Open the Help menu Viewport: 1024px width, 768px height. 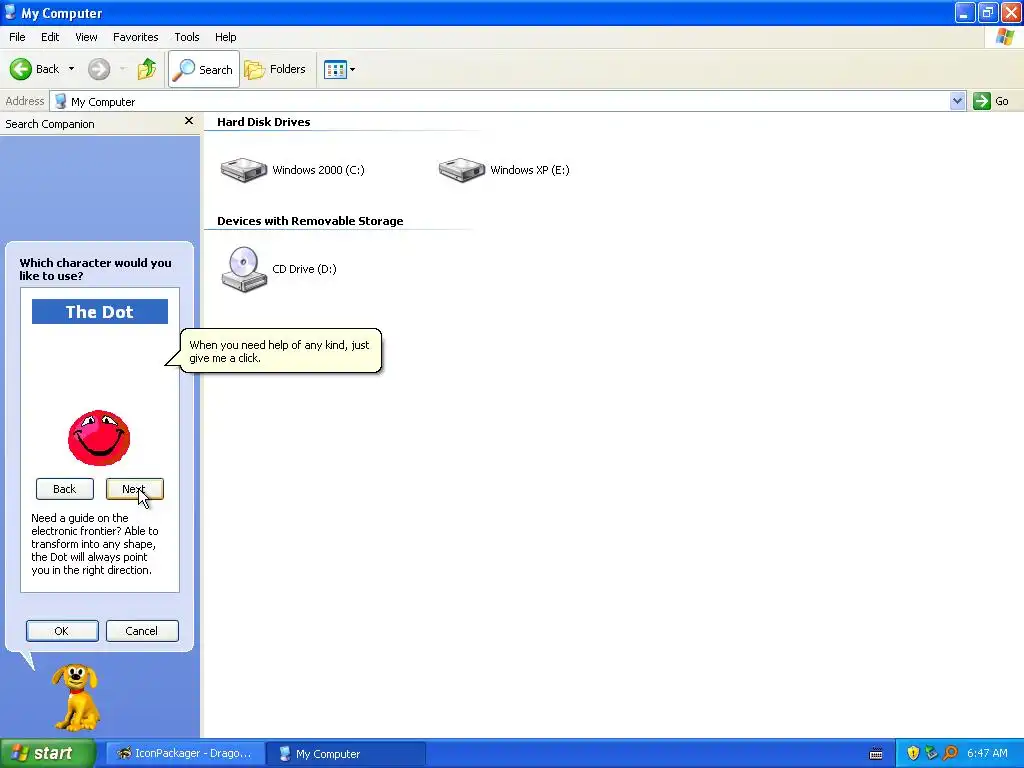tap(225, 37)
